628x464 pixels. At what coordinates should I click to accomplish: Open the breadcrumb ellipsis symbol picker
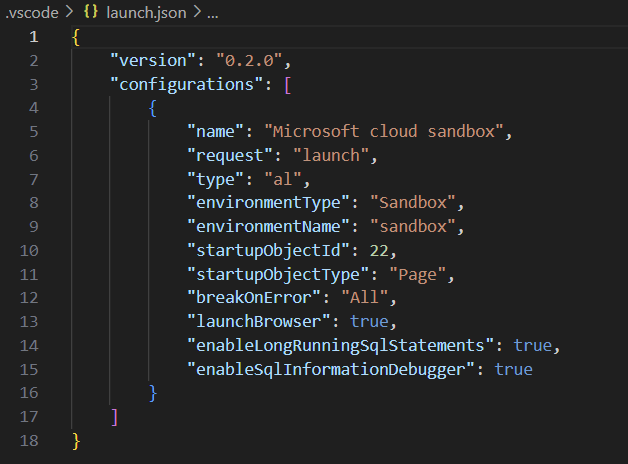[213, 15]
